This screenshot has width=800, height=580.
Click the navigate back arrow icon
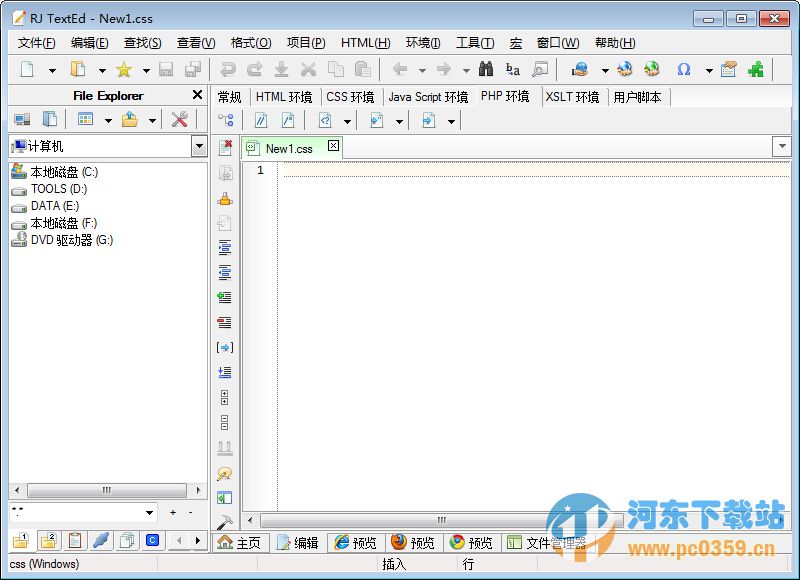(x=400, y=69)
